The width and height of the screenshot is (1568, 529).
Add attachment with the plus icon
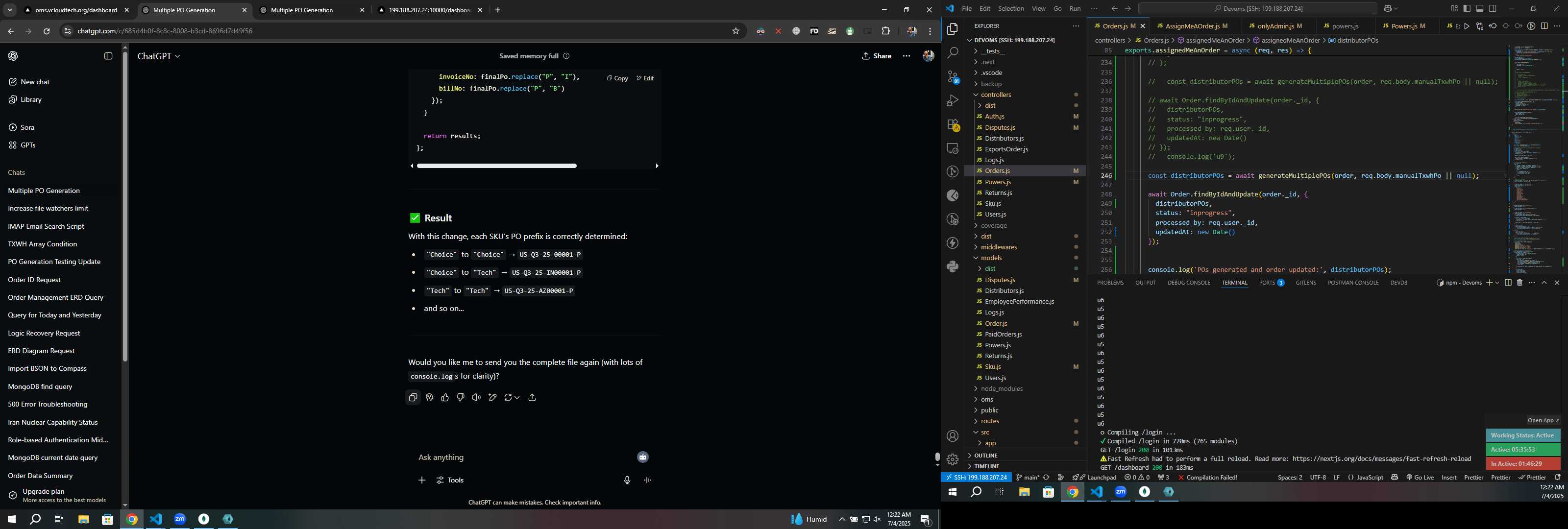[x=422, y=481]
